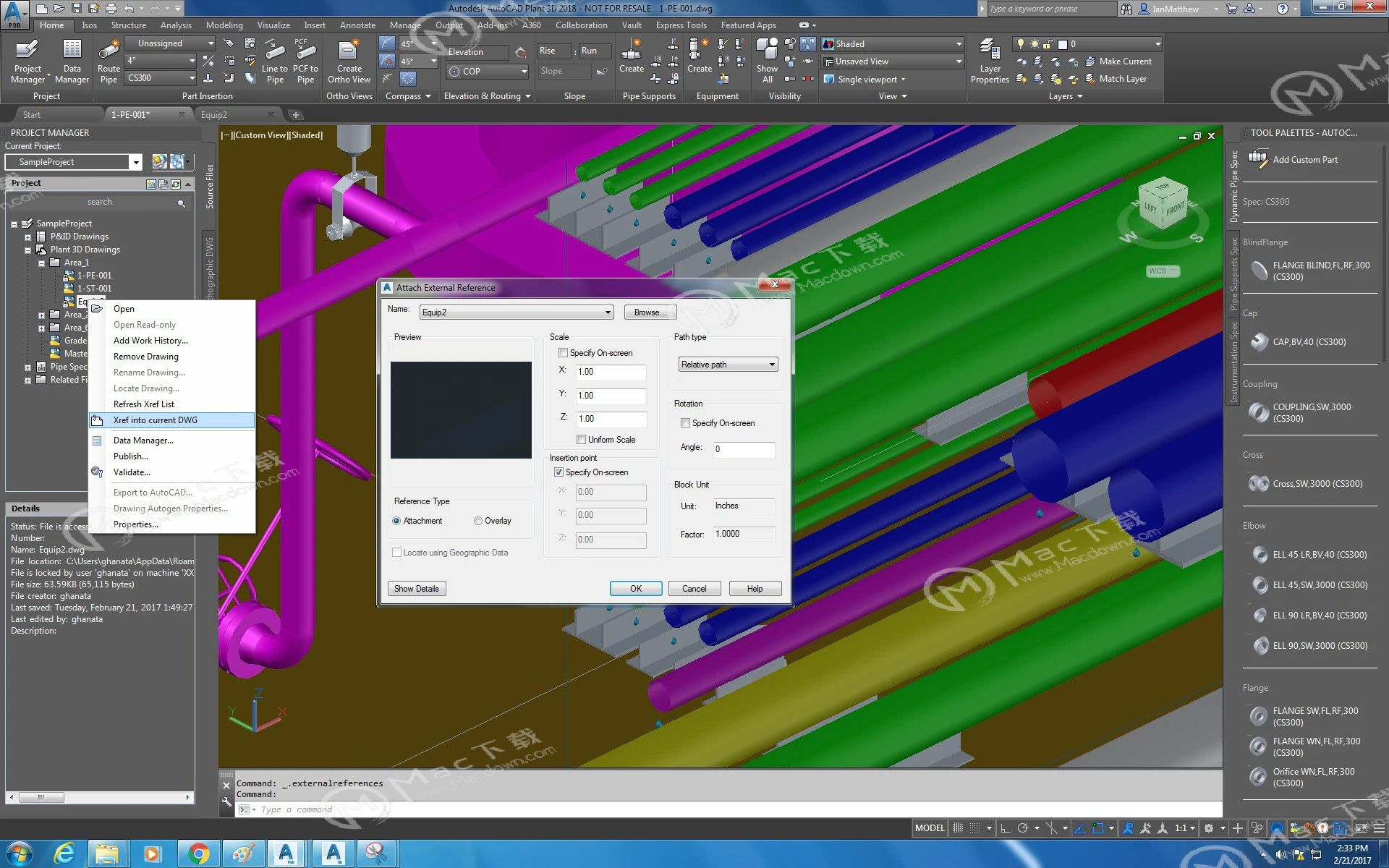
Task: Select PCF to Pipe tool
Action: tap(305, 62)
